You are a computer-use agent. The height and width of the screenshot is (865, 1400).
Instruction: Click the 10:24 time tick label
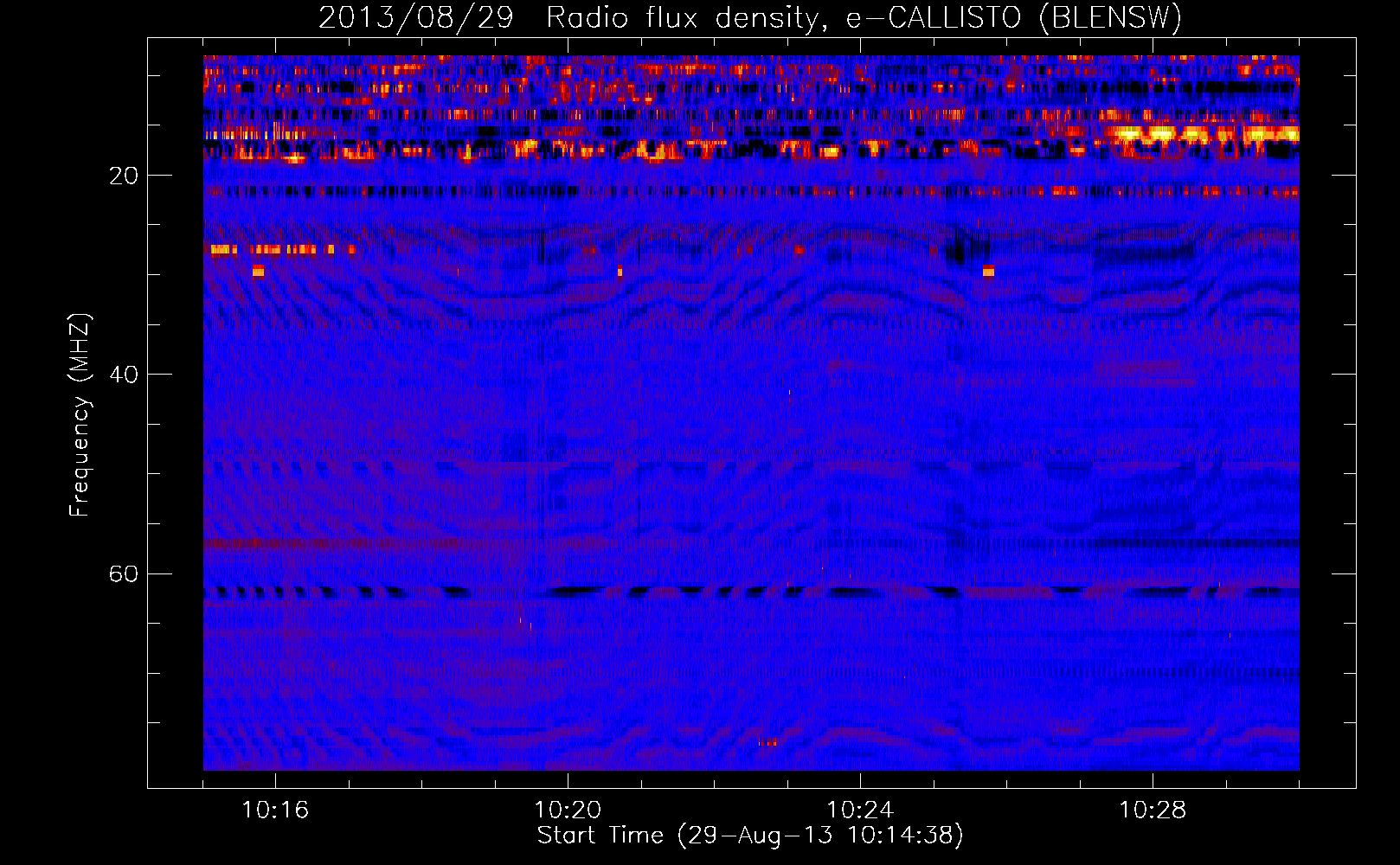click(860, 811)
